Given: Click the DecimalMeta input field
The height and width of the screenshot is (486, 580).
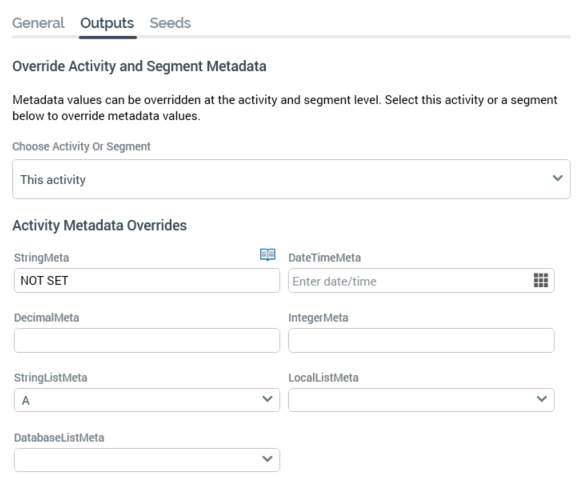Looking at the screenshot, I should click(x=147, y=340).
